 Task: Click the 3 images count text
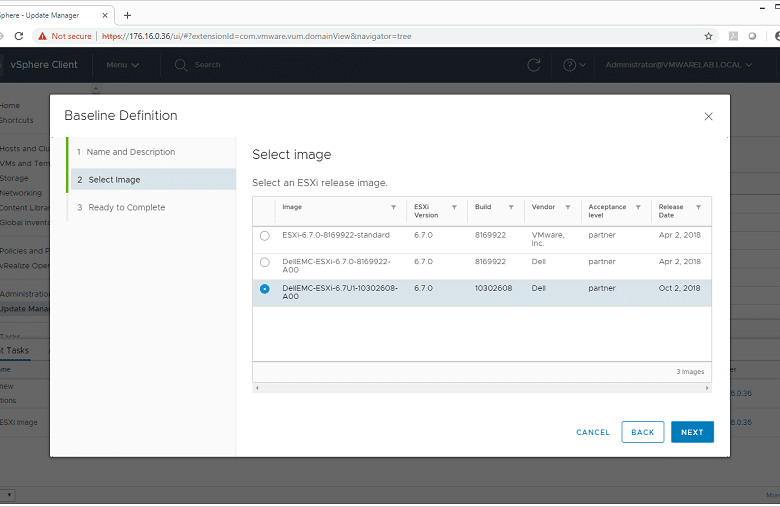(x=690, y=372)
